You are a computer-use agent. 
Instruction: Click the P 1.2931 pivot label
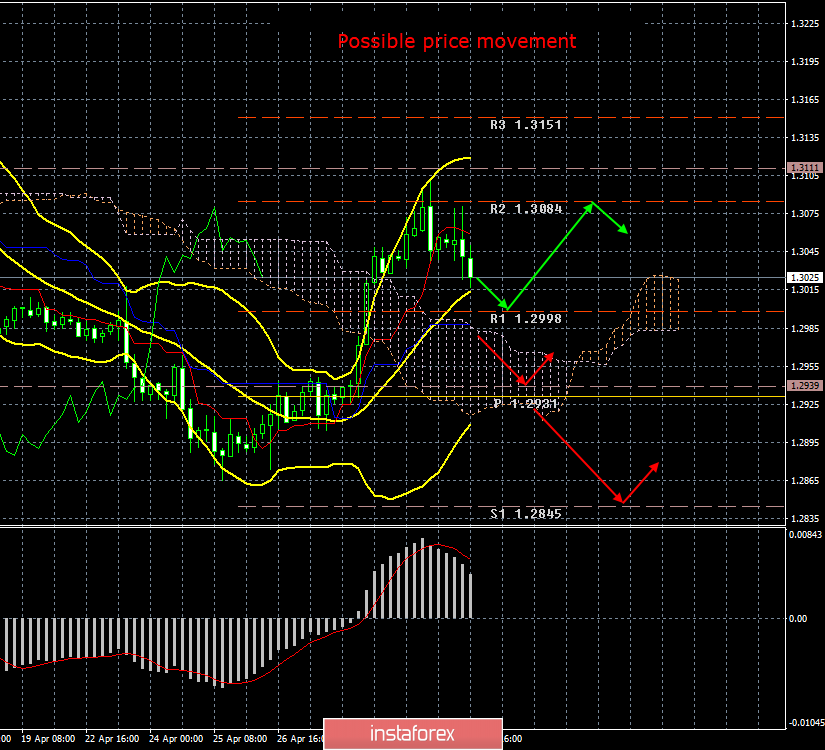[x=526, y=404]
